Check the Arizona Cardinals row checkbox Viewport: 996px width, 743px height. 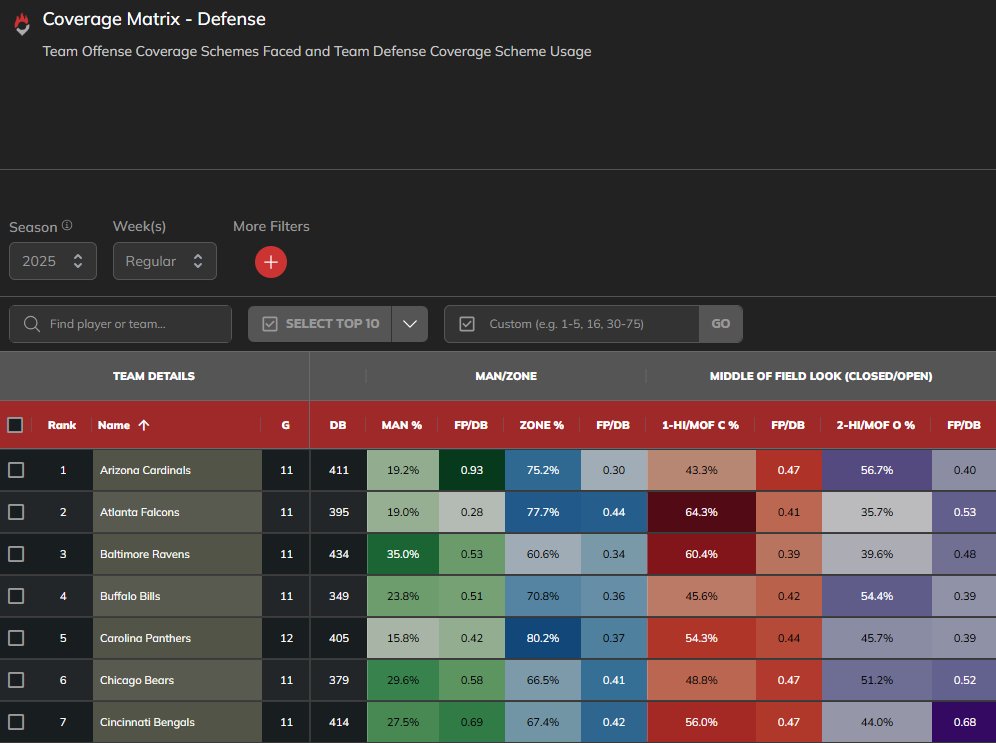[16, 470]
